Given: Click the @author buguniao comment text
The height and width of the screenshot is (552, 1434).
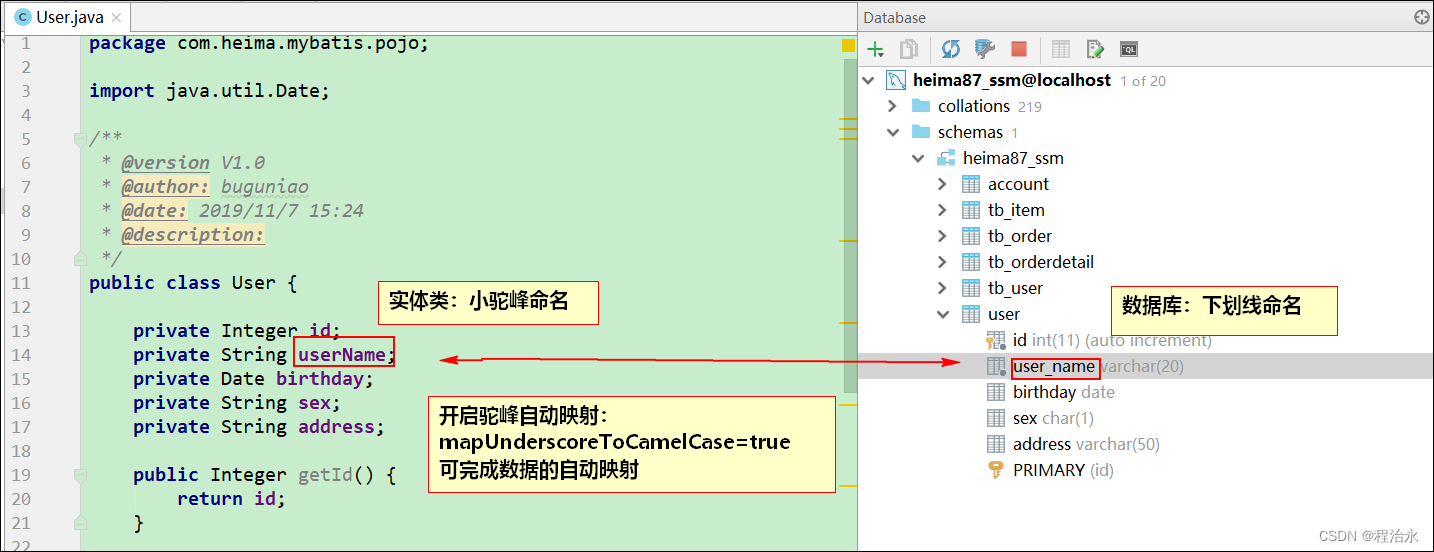Looking at the screenshot, I should tap(215, 187).
